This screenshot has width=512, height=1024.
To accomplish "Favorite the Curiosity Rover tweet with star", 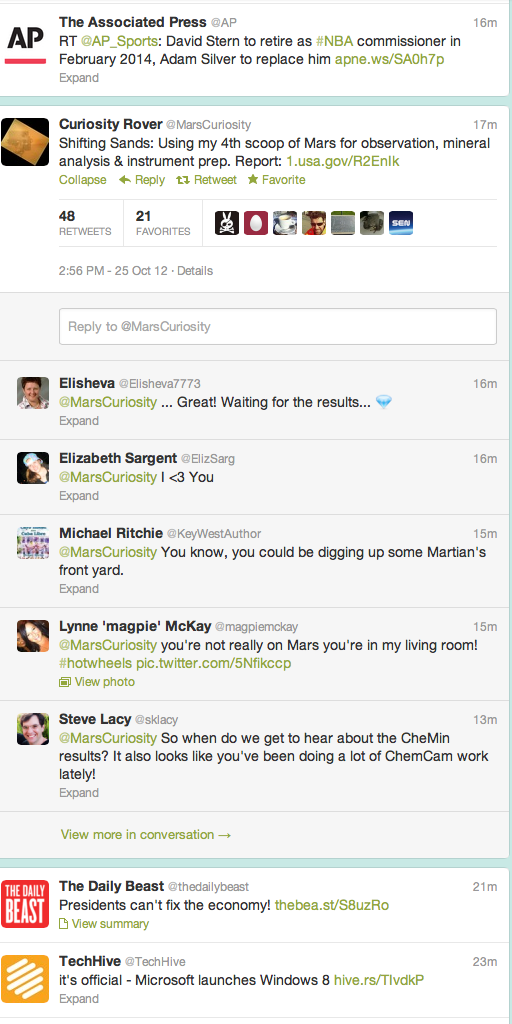I will 276,180.
